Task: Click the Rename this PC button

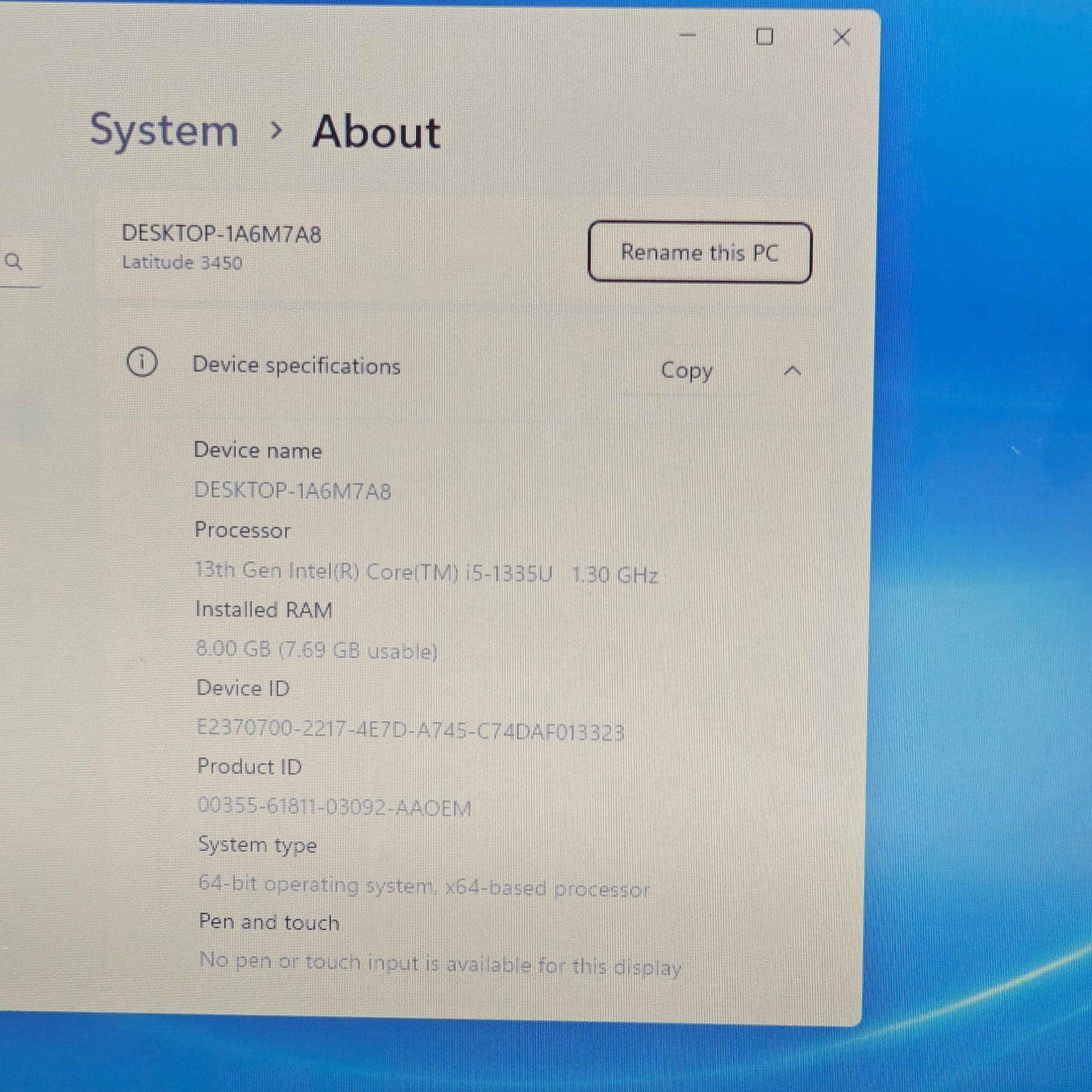Action: (x=700, y=252)
